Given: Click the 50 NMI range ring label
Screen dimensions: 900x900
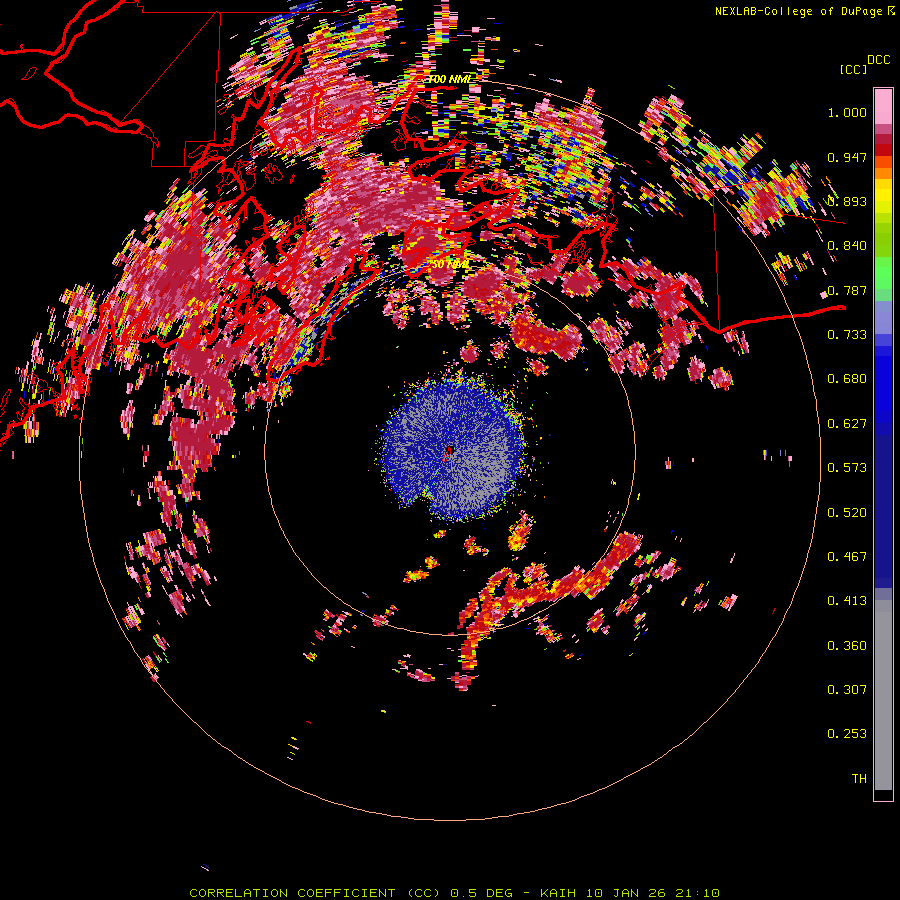Looking at the screenshot, I should [450, 264].
